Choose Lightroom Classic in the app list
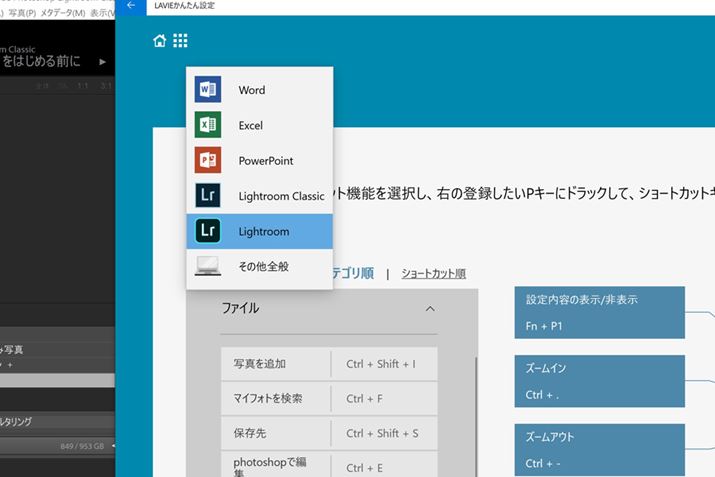This screenshot has height=477, width=715. coord(259,196)
